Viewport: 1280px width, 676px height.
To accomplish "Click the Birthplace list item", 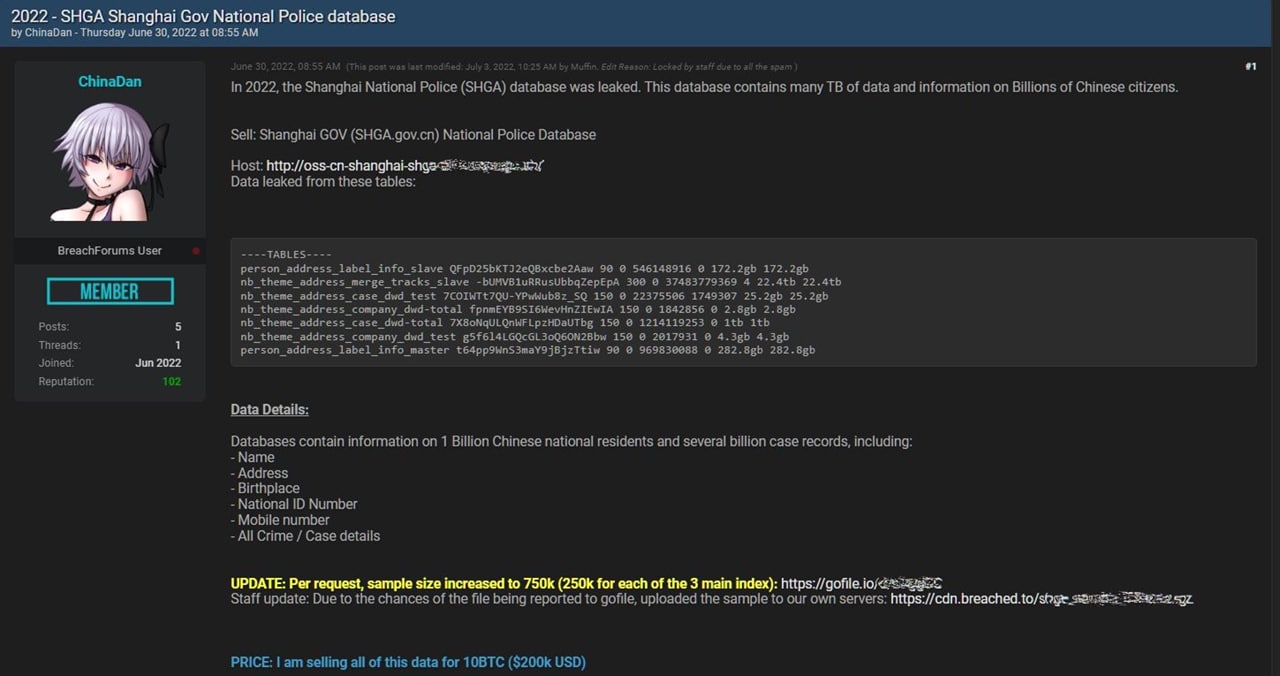I will (265, 489).
